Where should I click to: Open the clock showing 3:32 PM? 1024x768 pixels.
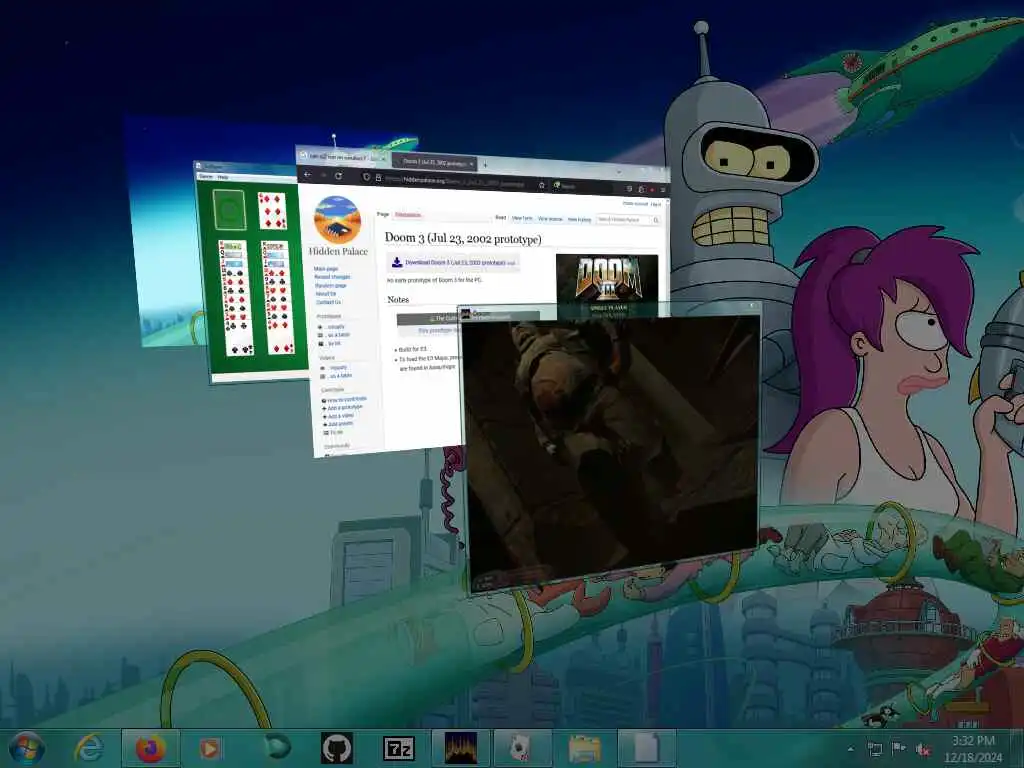coord(973,748)
